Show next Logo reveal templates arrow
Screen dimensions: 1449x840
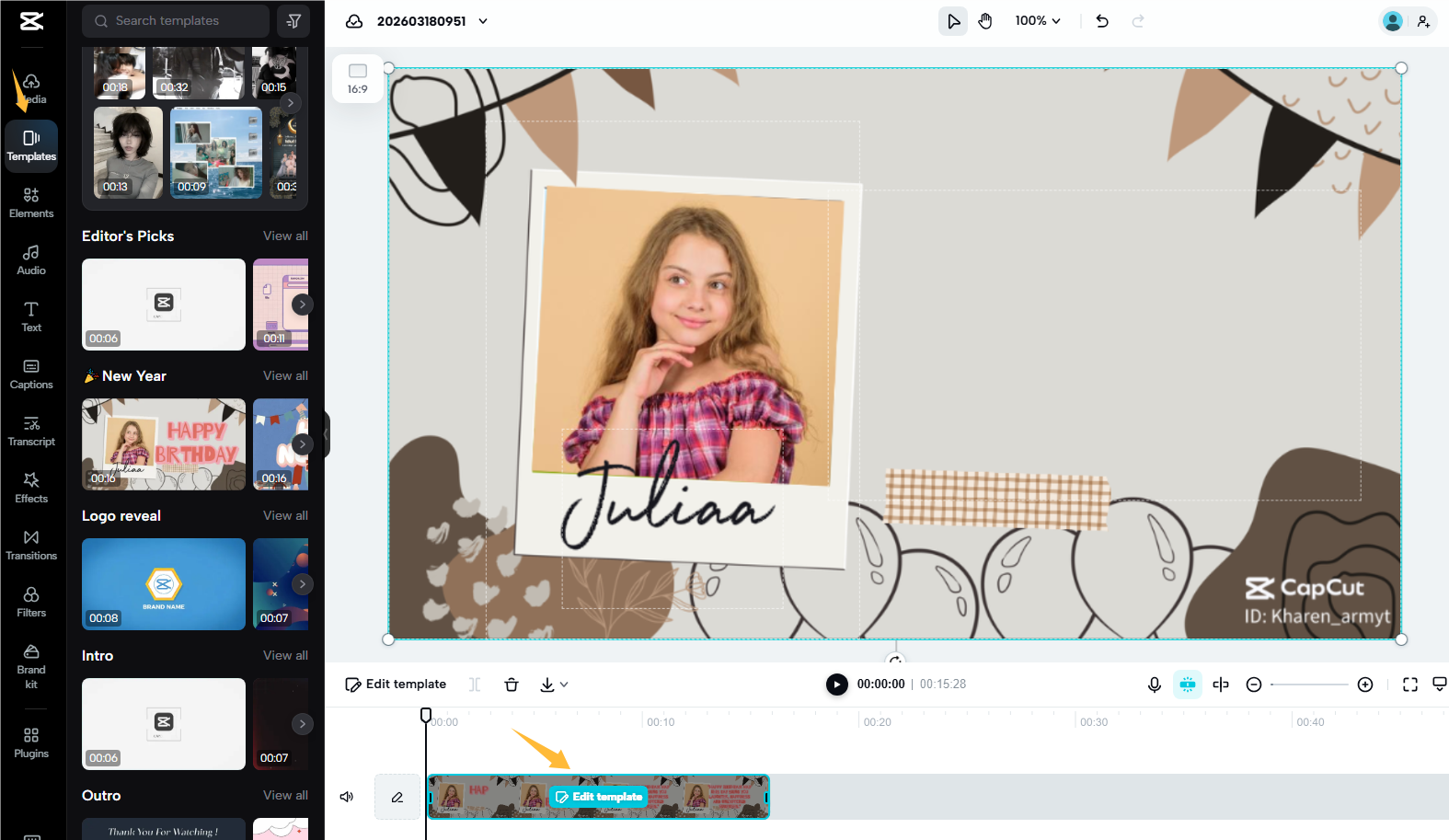(302, 584)
